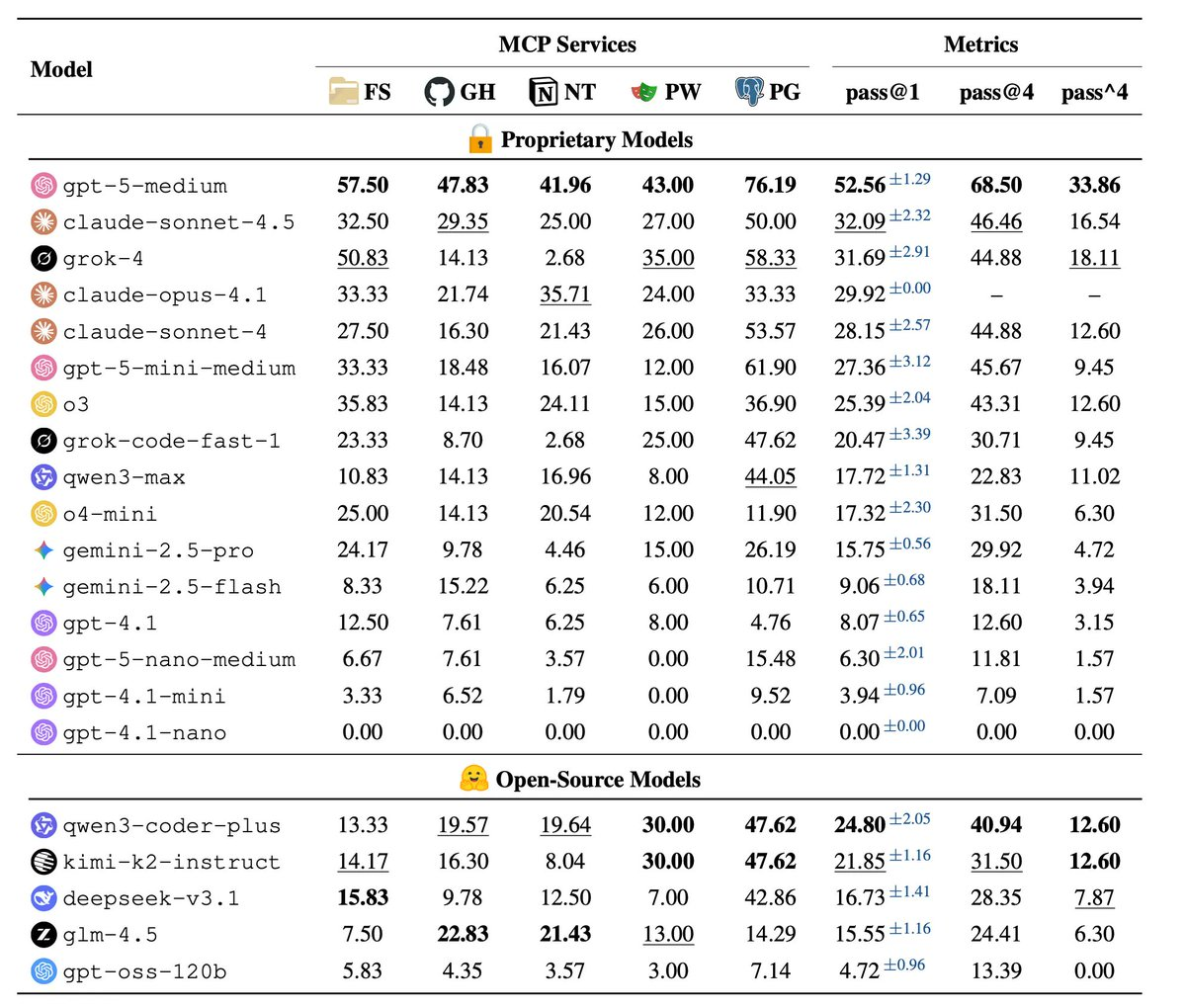This screenshot has width=1186, height=1008.
Task: Click the MCP Services group header
Action: [x=567, y=44]
